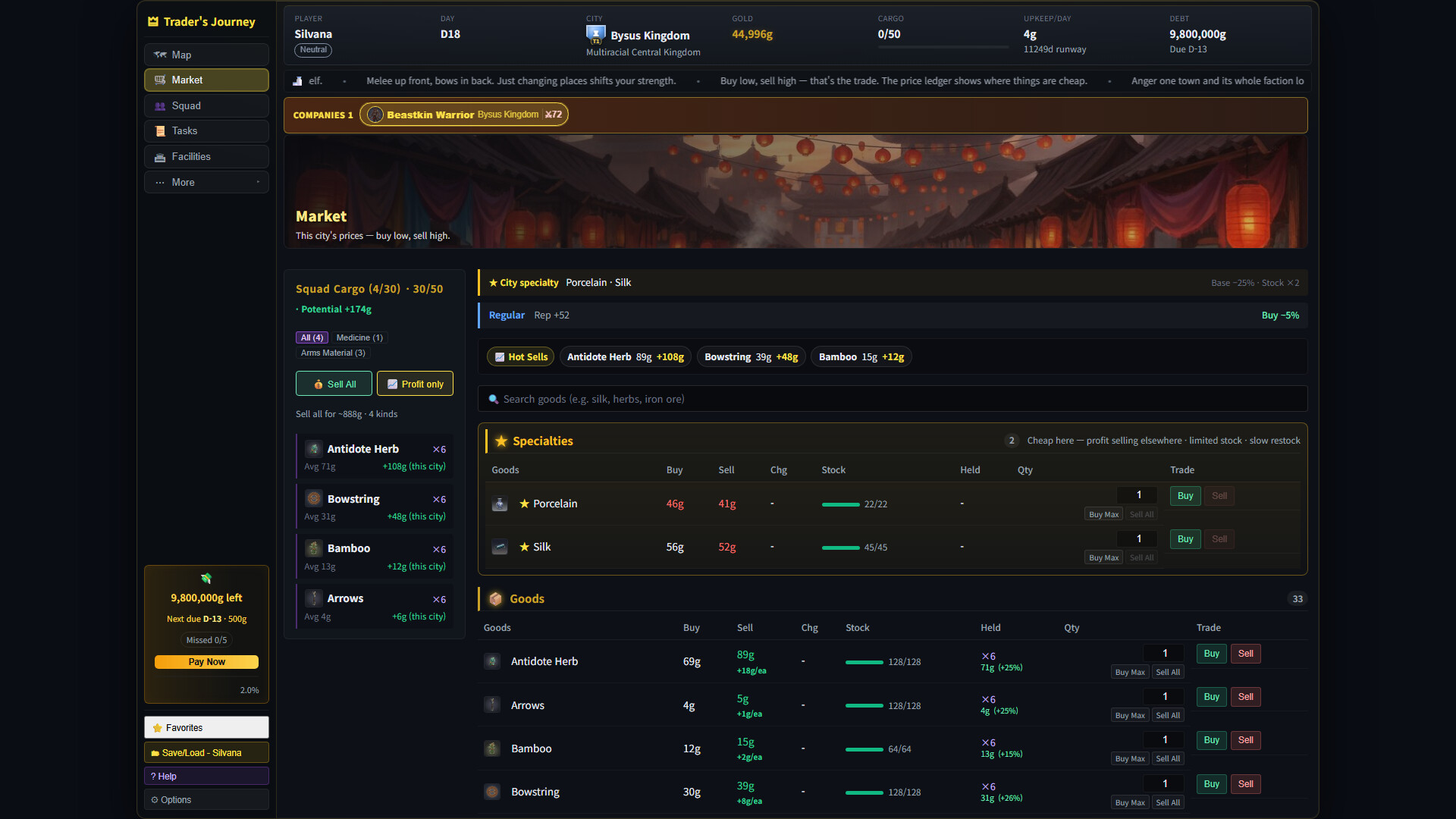
Task: Open the Help button
Action: (206, 776)
